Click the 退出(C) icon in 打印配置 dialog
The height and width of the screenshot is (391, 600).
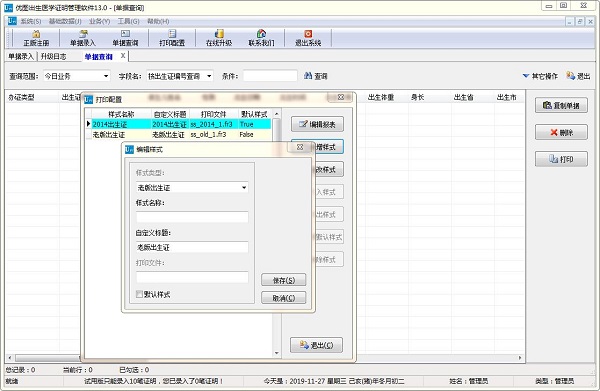304,345
